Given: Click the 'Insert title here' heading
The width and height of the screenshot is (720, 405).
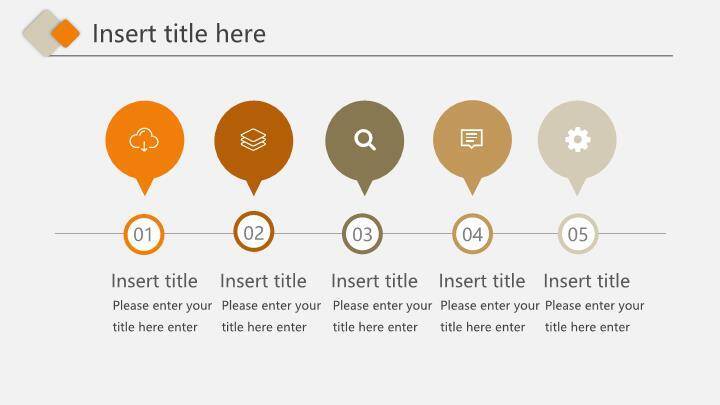Looking at the screenshot, I should 179,34.
